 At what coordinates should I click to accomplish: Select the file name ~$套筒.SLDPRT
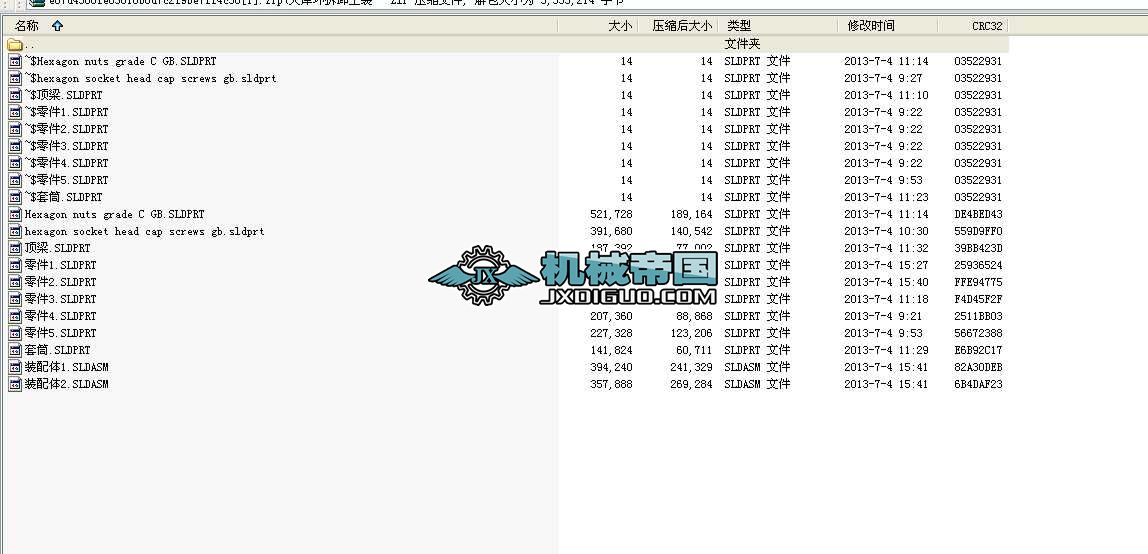(64, 197)
